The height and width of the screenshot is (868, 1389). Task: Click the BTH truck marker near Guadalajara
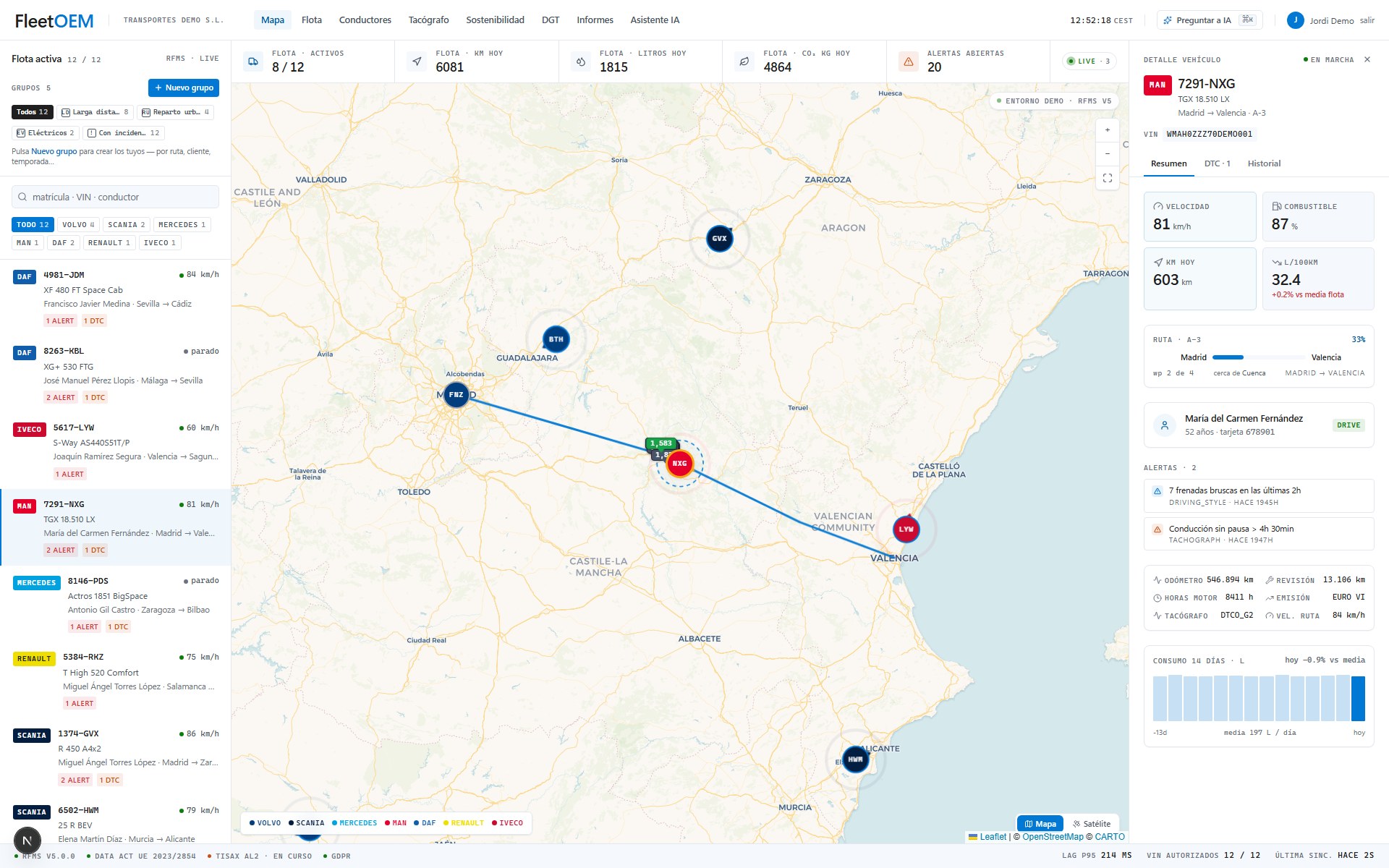556,339
